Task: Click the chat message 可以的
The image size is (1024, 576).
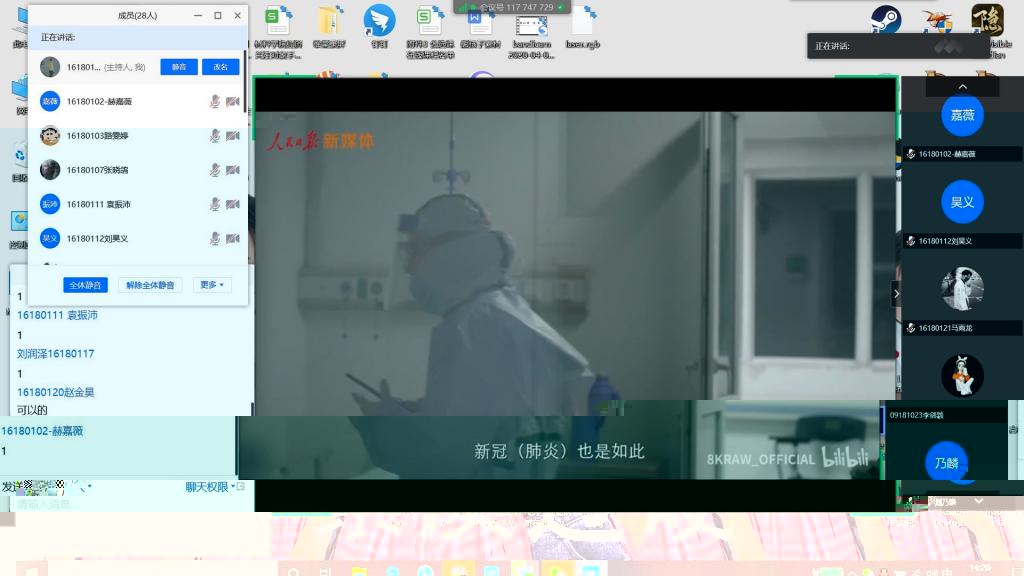Action: tap(32, 410)
